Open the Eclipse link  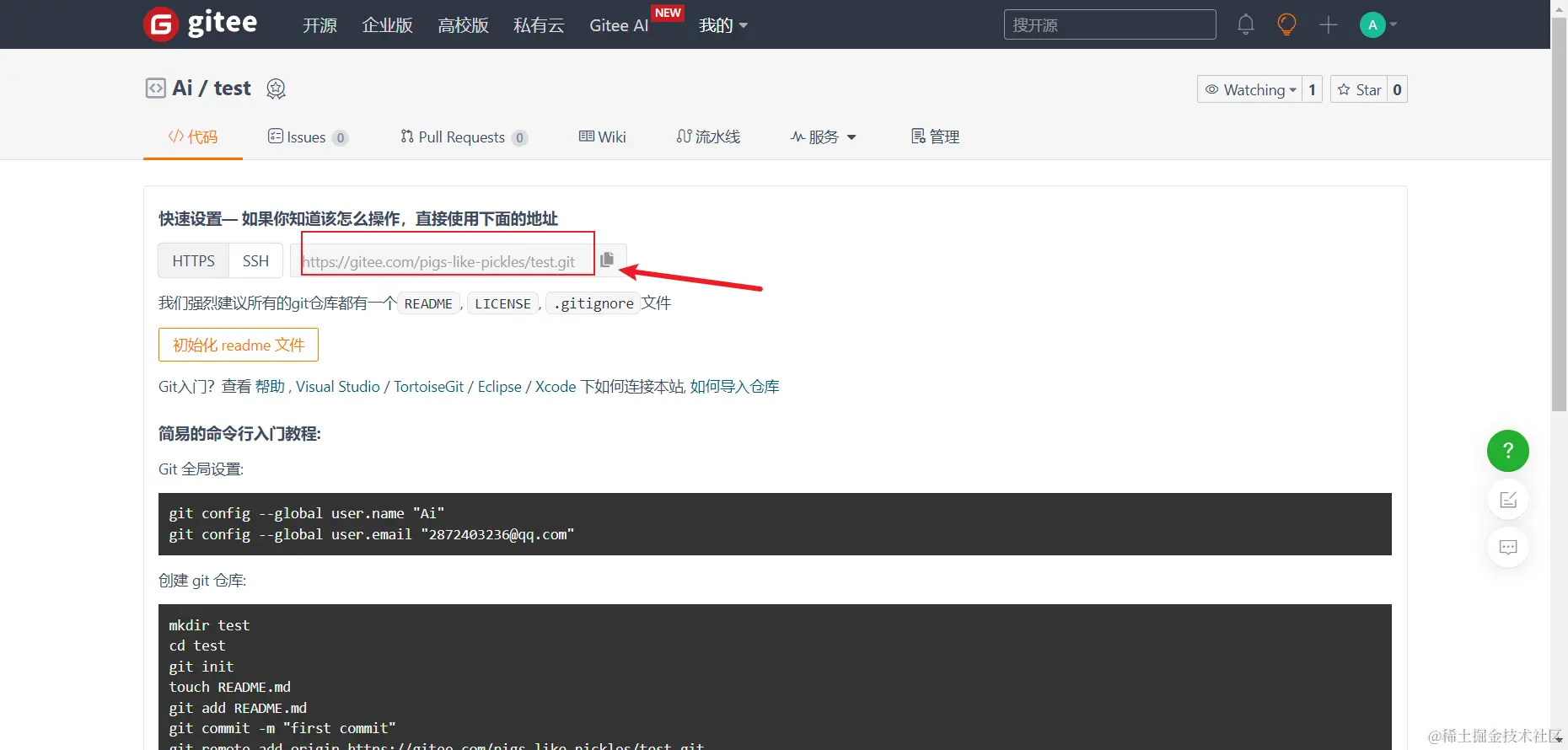click(x=500, y=386)
